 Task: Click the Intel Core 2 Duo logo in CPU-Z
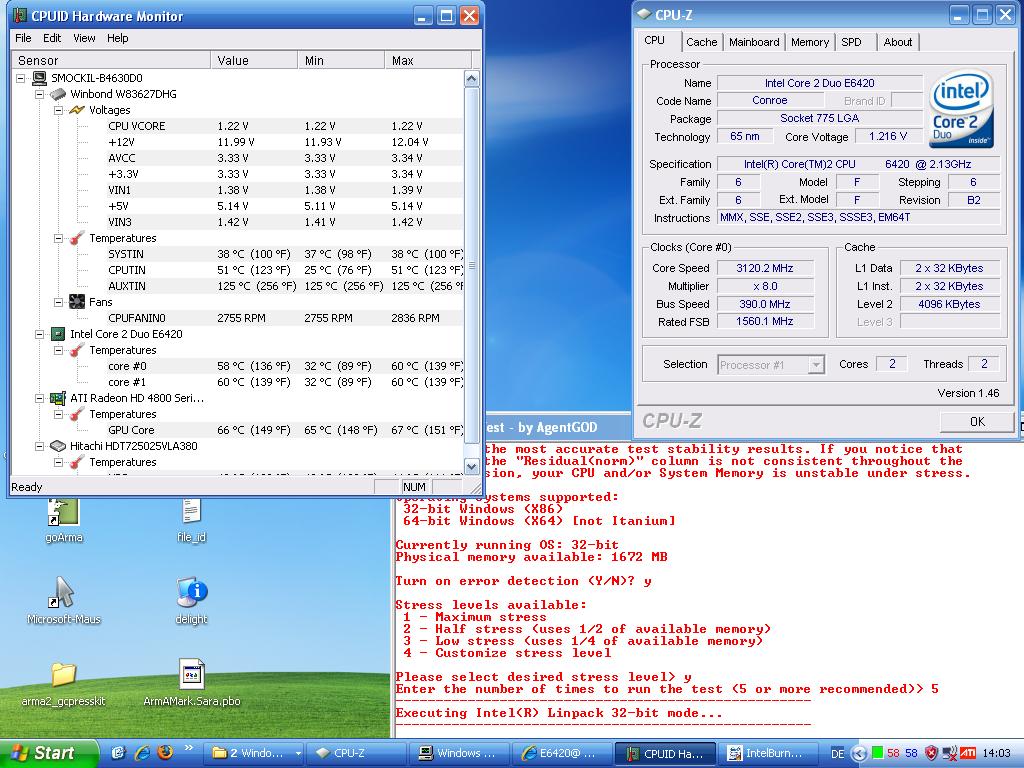962,108
